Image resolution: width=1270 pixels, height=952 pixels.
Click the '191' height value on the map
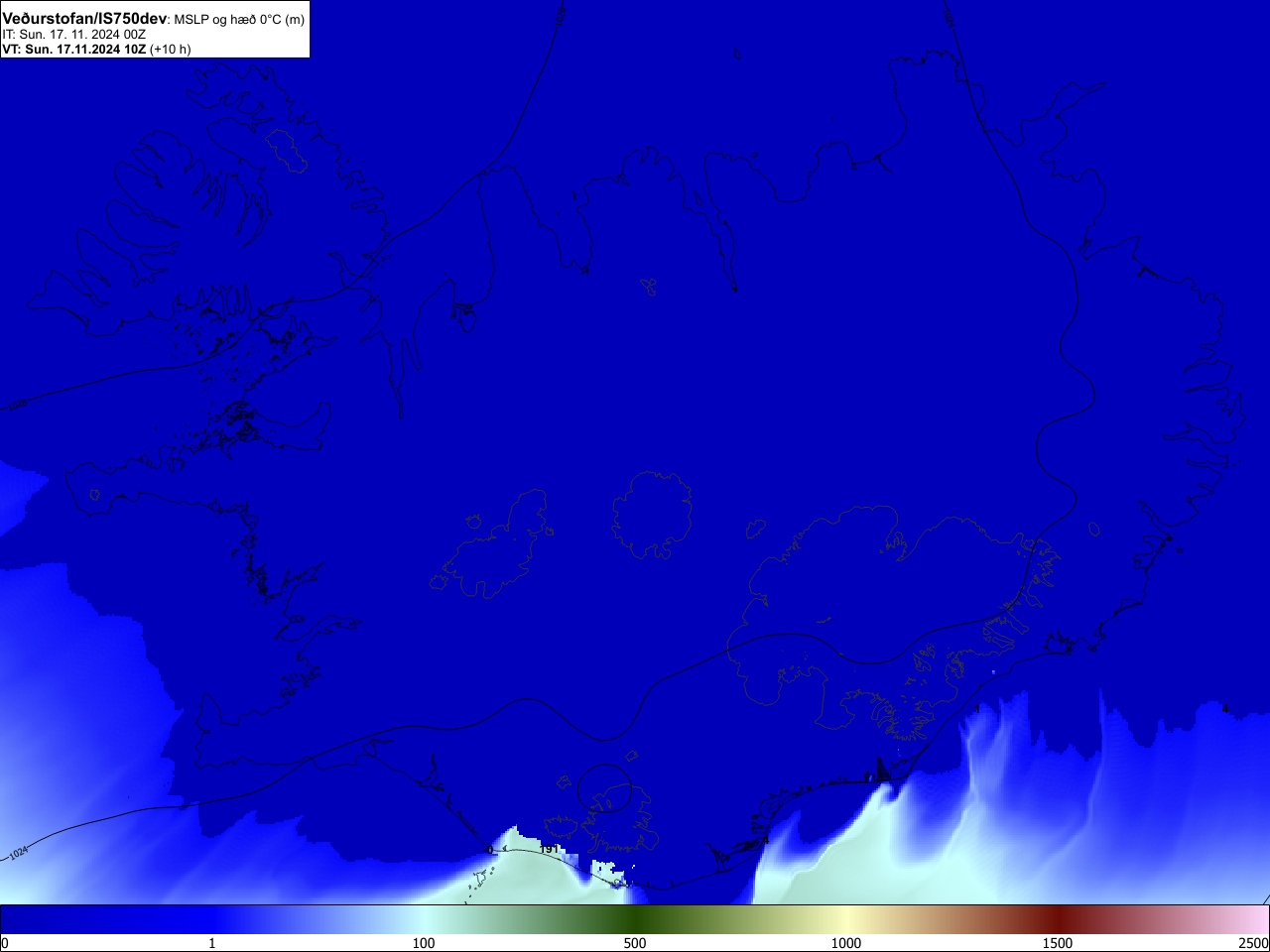549,850
